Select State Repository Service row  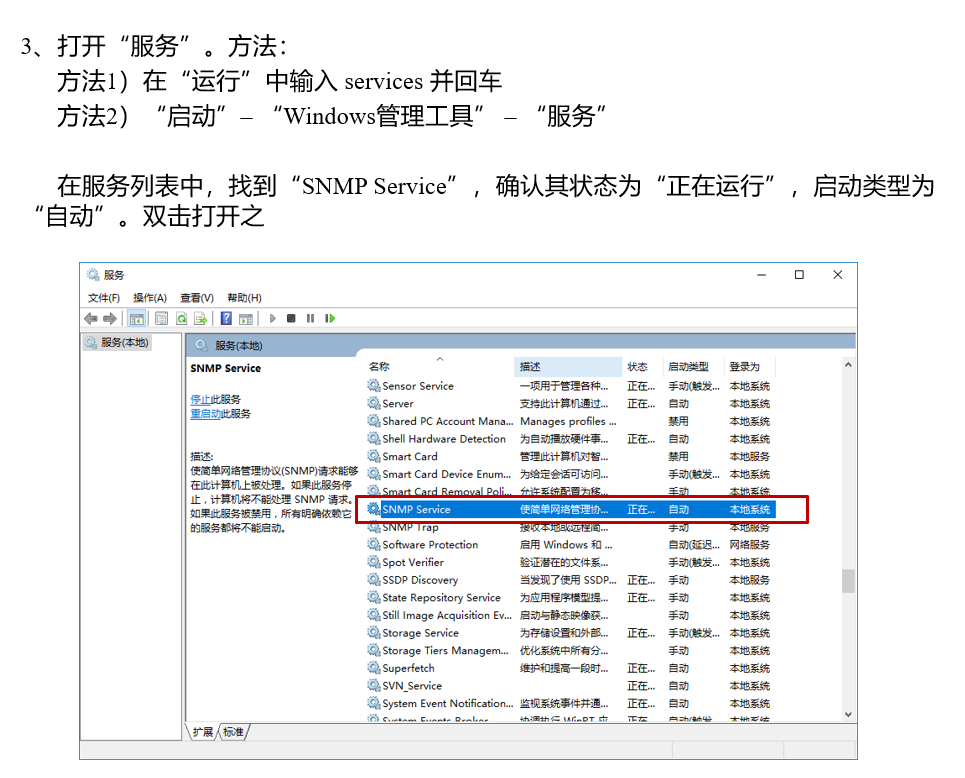[x=571, y=597]
